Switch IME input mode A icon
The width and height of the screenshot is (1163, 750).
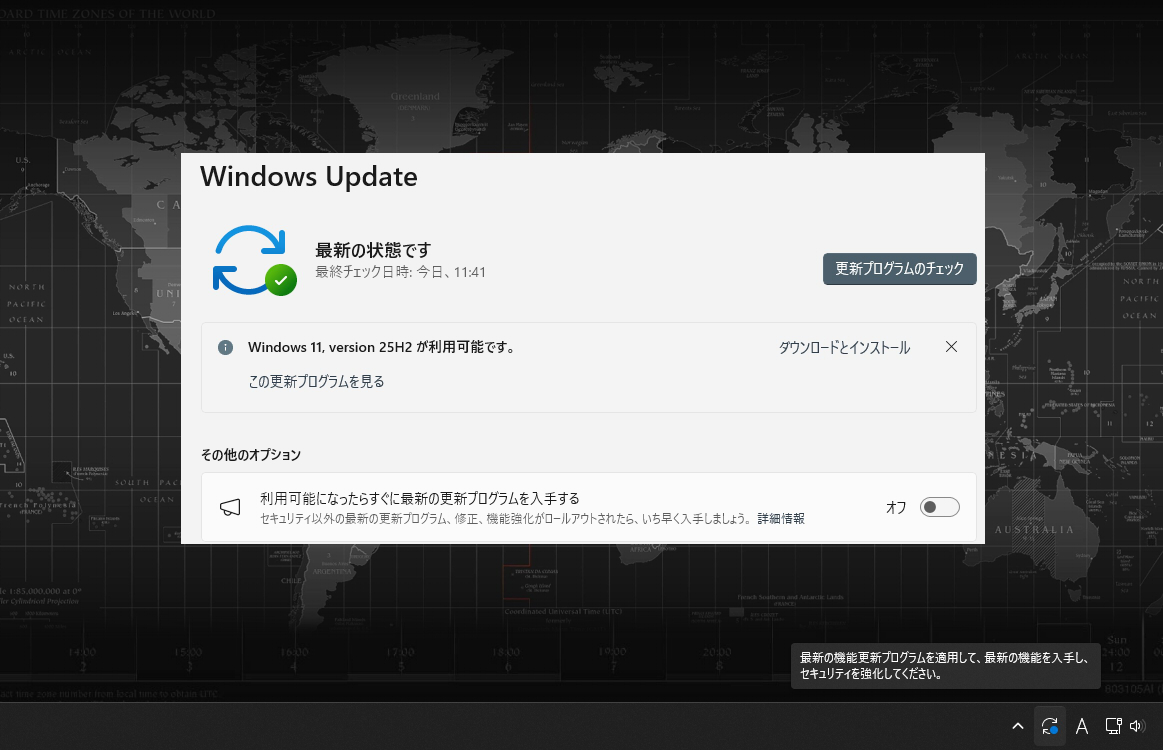pyautogui.click(x=1081, y=726)
